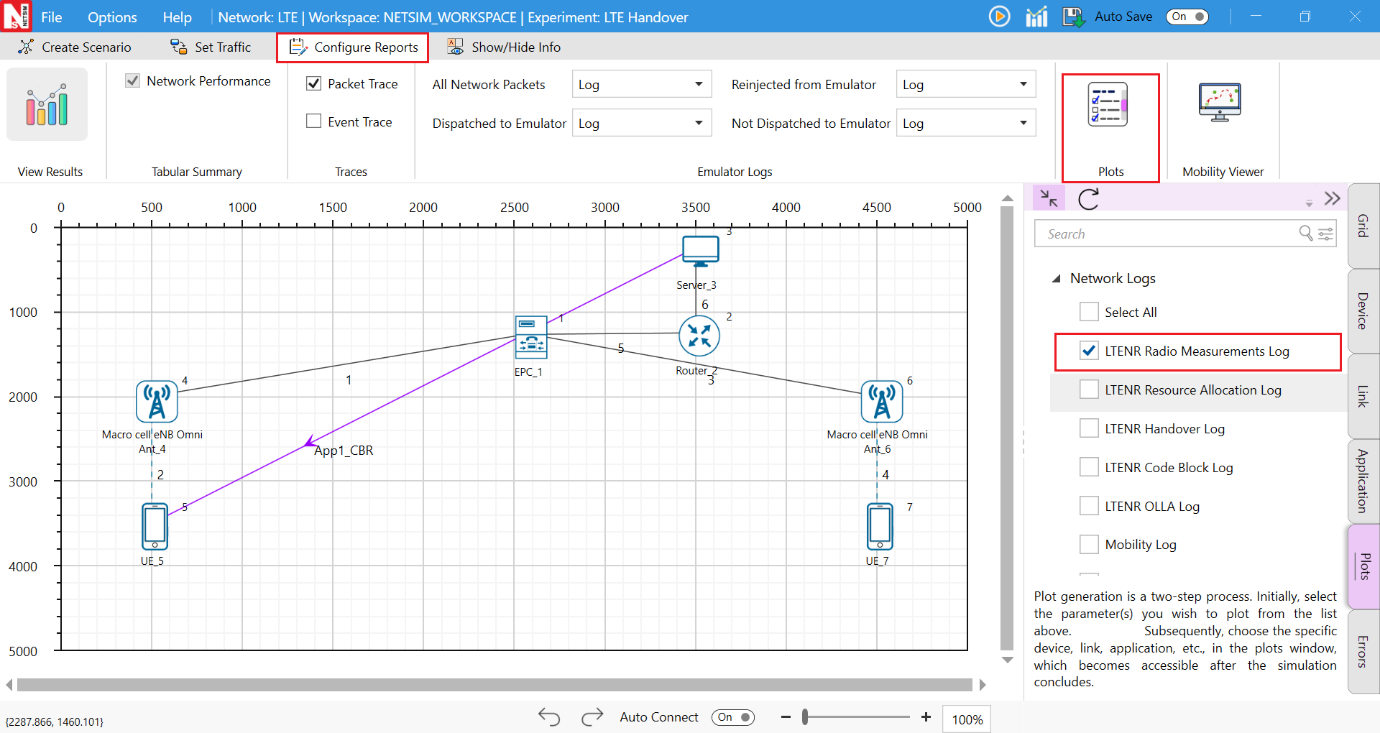Click the Run Simulation play icon

(x=999, y=16)
